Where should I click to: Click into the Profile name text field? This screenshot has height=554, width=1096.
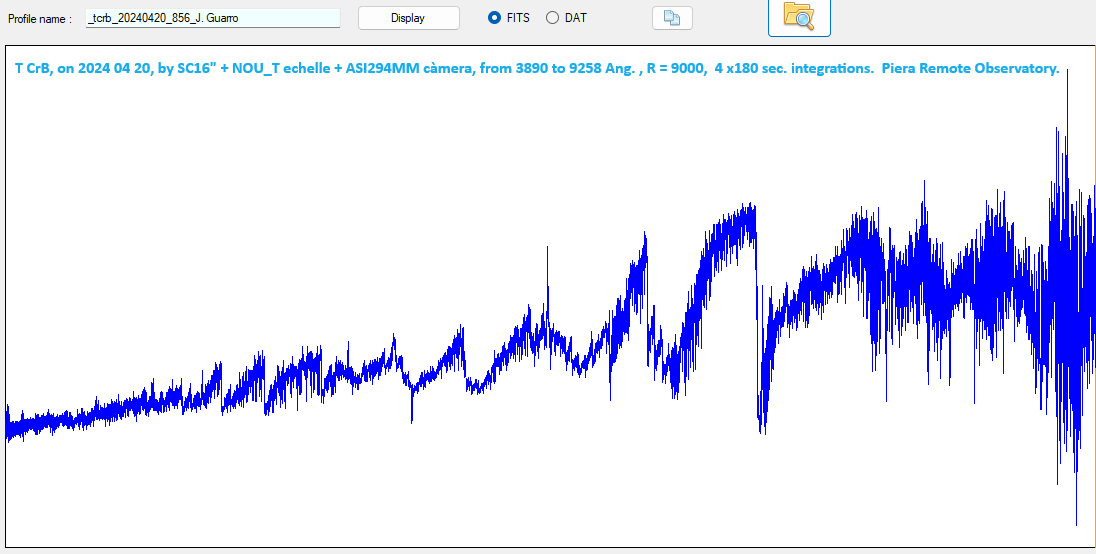coord(212,18)
